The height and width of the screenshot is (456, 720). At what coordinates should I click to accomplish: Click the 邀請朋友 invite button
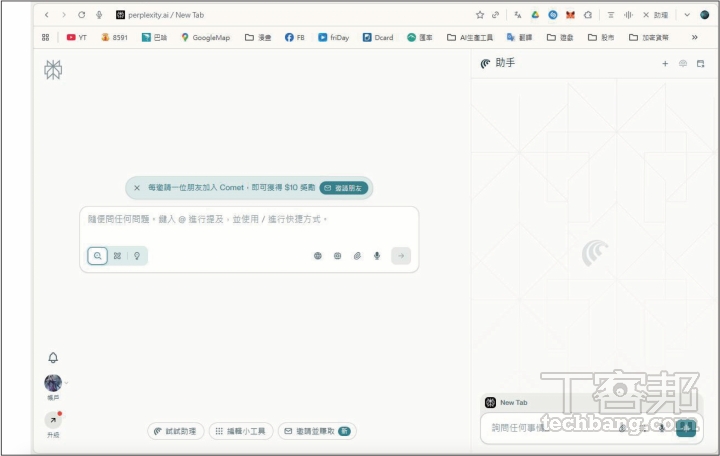tap(343, 188)
